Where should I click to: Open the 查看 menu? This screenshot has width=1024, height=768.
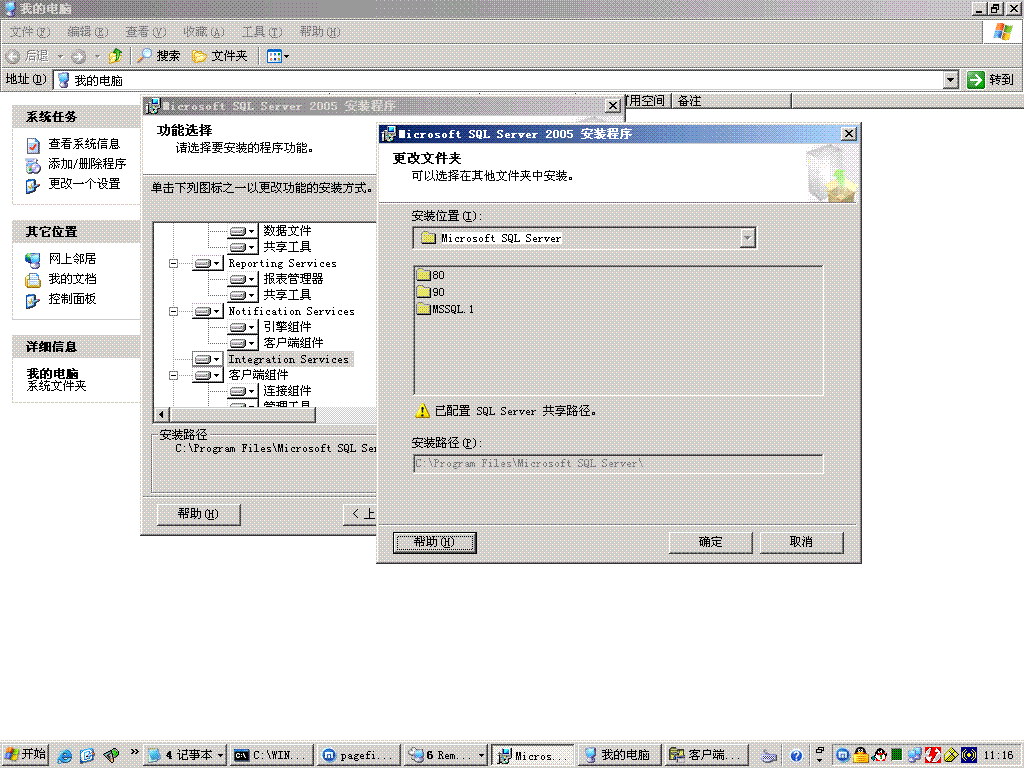coord(146,31)
